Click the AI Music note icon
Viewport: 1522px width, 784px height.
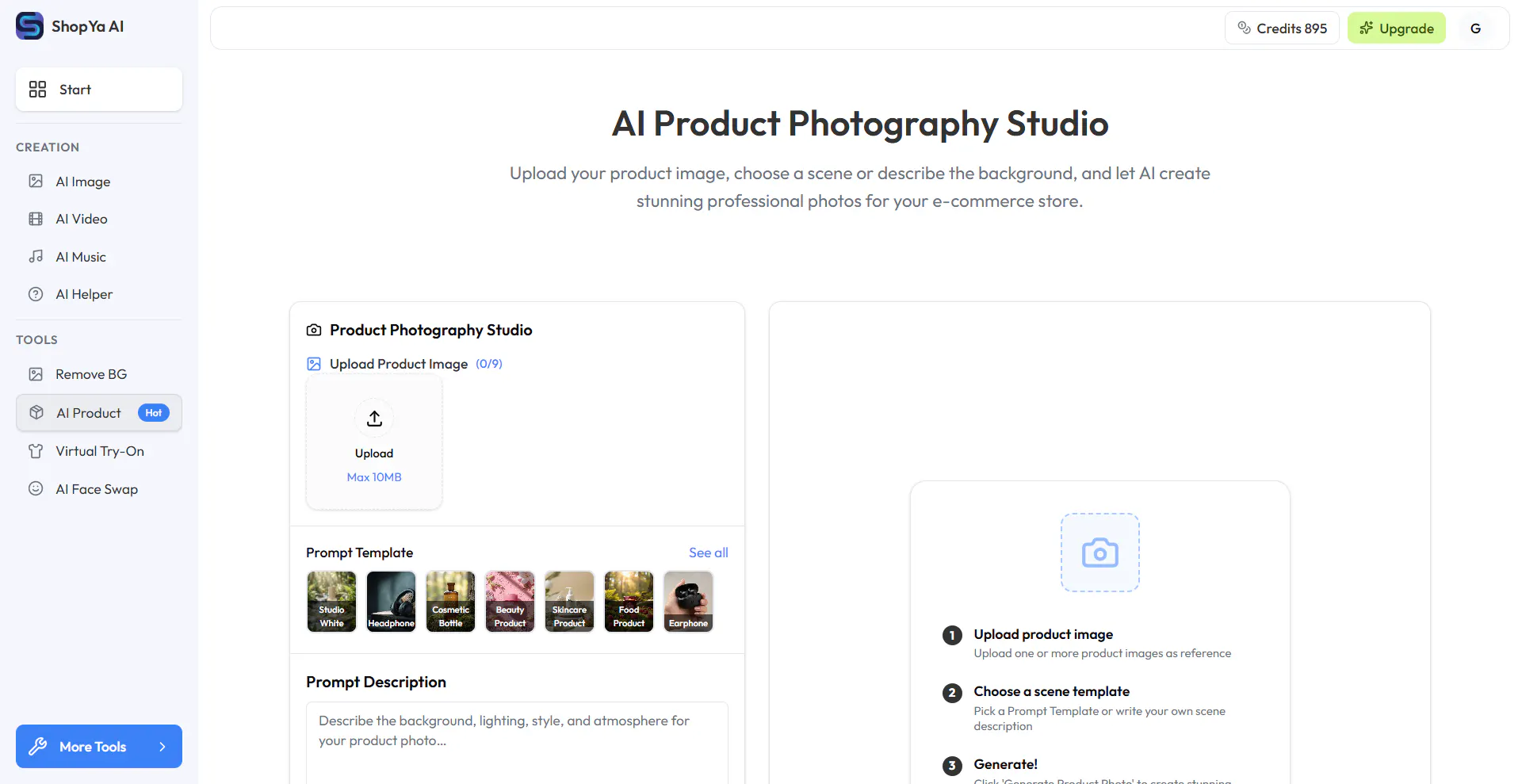(x=36, y=257)
